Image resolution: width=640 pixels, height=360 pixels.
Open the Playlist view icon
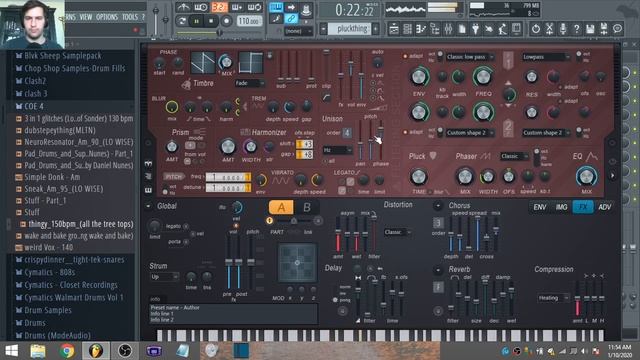click(393, 29)
